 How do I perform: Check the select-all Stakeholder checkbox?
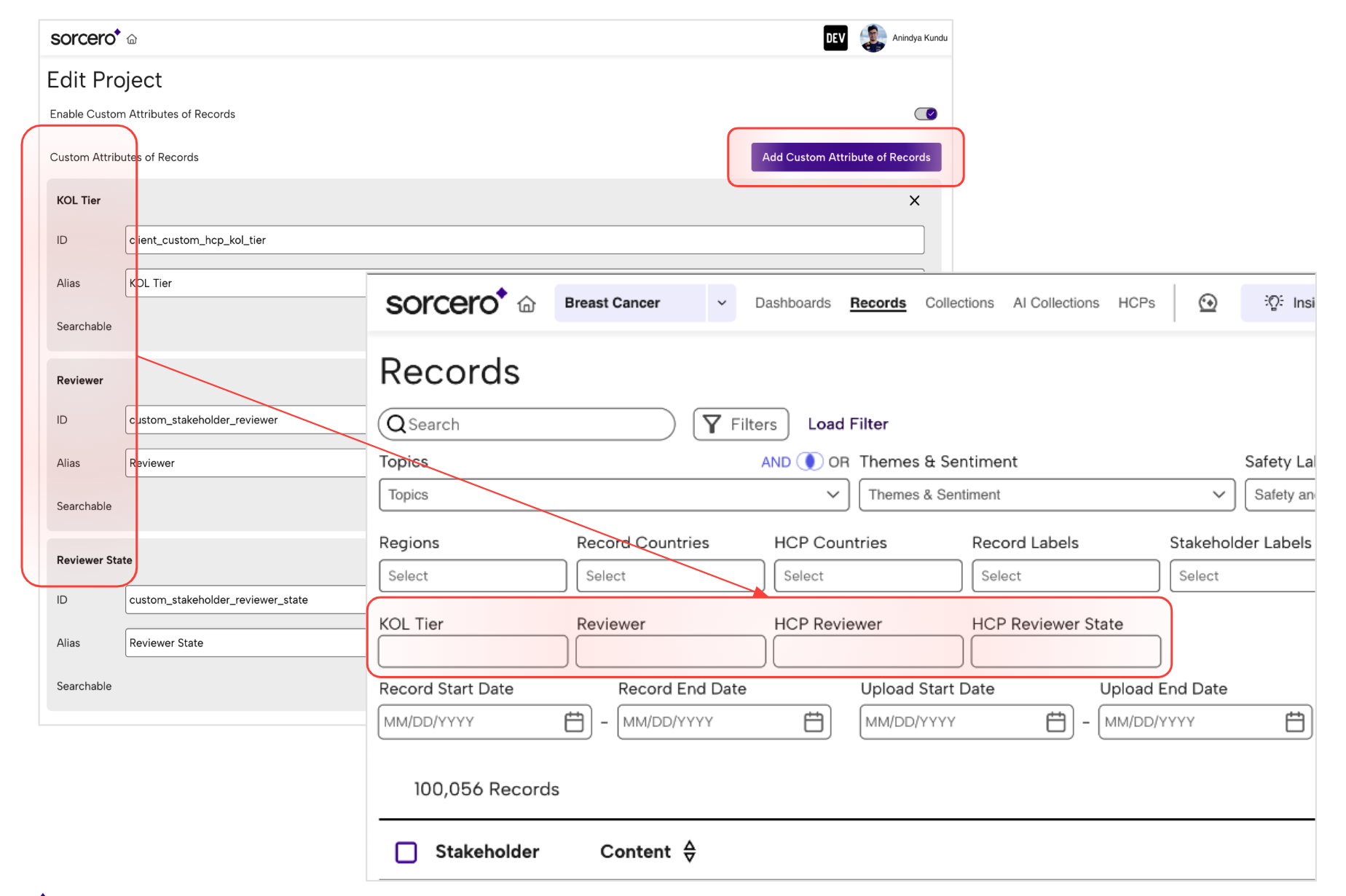[406, 852]
